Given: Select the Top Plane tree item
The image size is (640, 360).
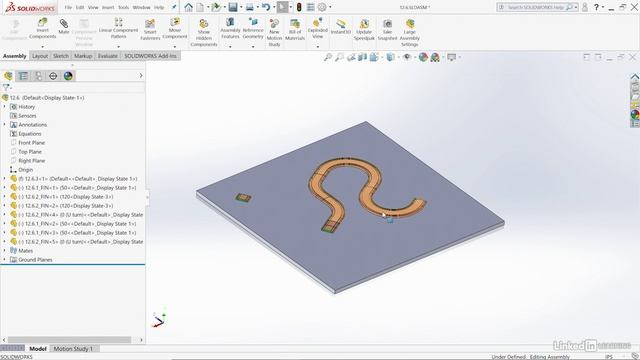Looking at the screenshot, I should click(30, 151).
